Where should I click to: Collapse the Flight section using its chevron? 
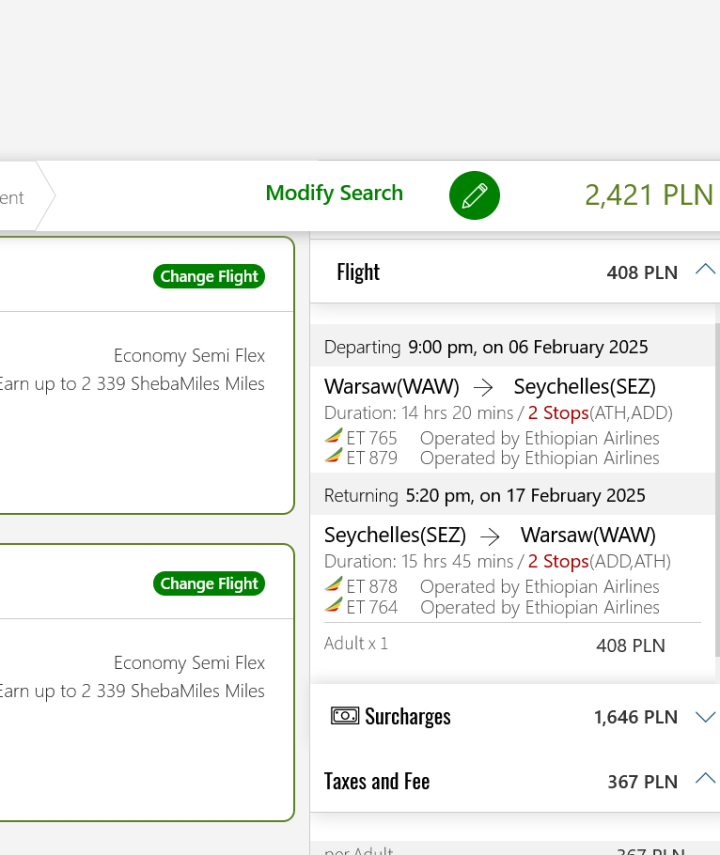point(705,270)
